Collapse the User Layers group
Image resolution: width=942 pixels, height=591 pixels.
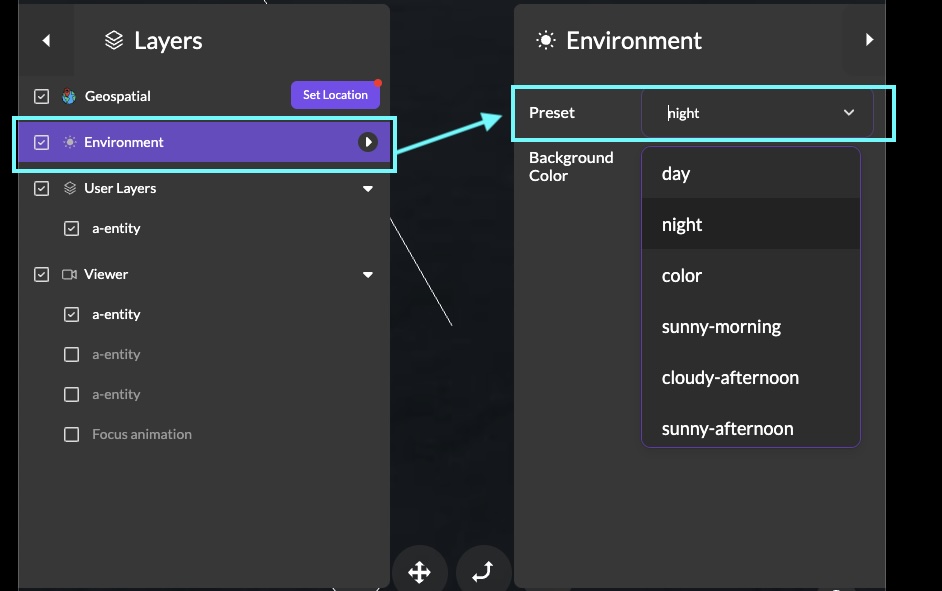click(x=368, y=189)
